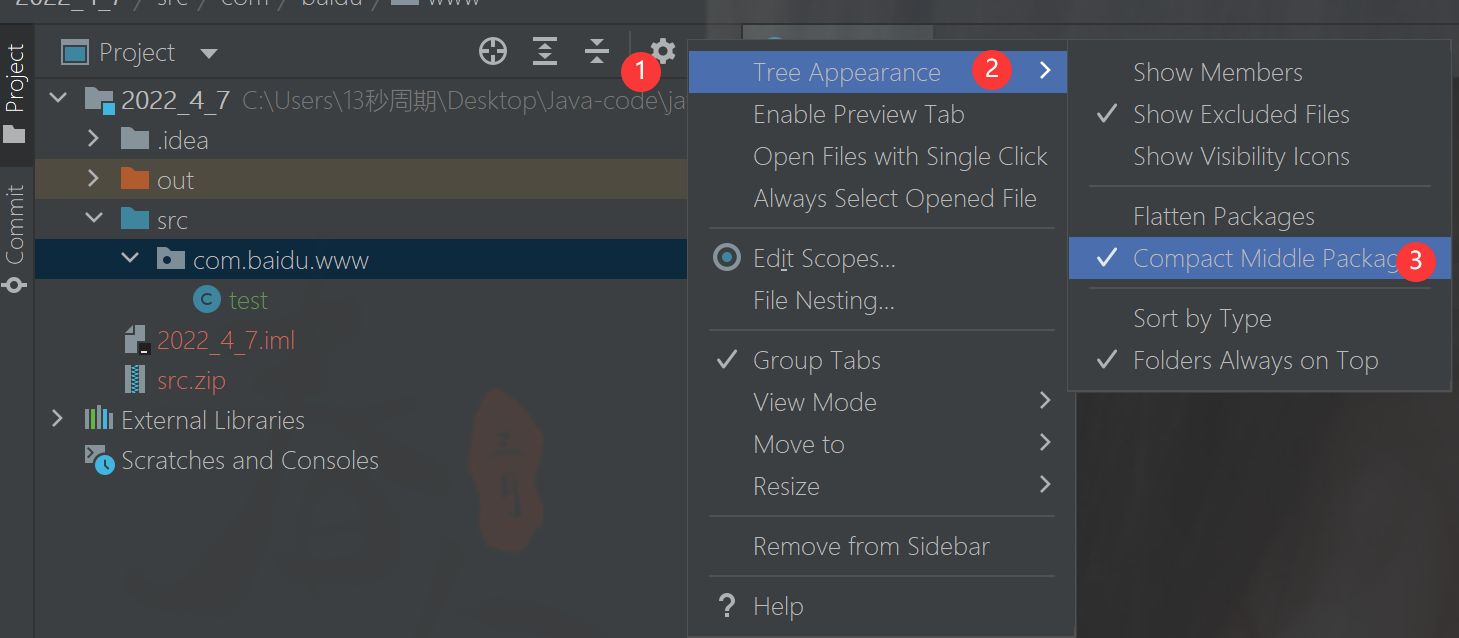Click the Collapse All toolbar icon
1459x638 pixels.
point(597,52)
